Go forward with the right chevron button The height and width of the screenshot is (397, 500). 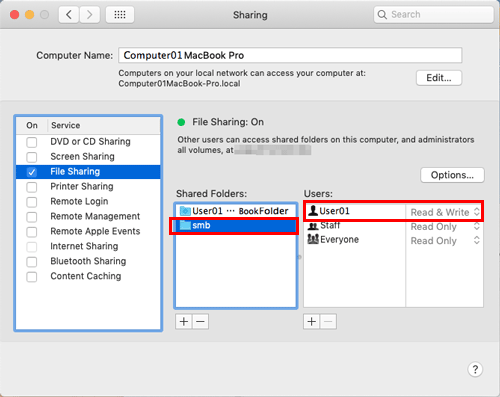click(89, 15)
